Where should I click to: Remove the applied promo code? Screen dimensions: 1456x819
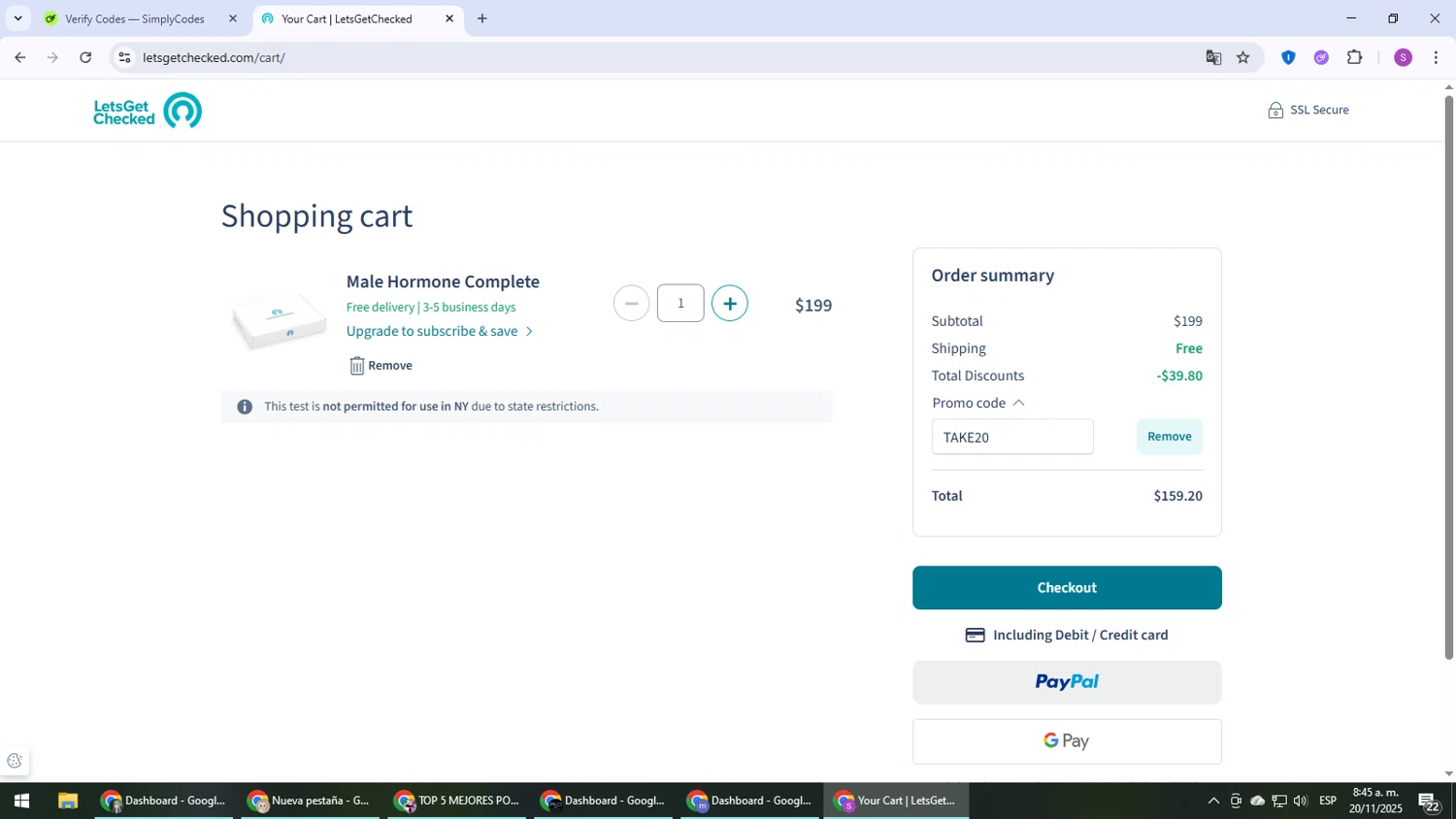click(1170, 437)
